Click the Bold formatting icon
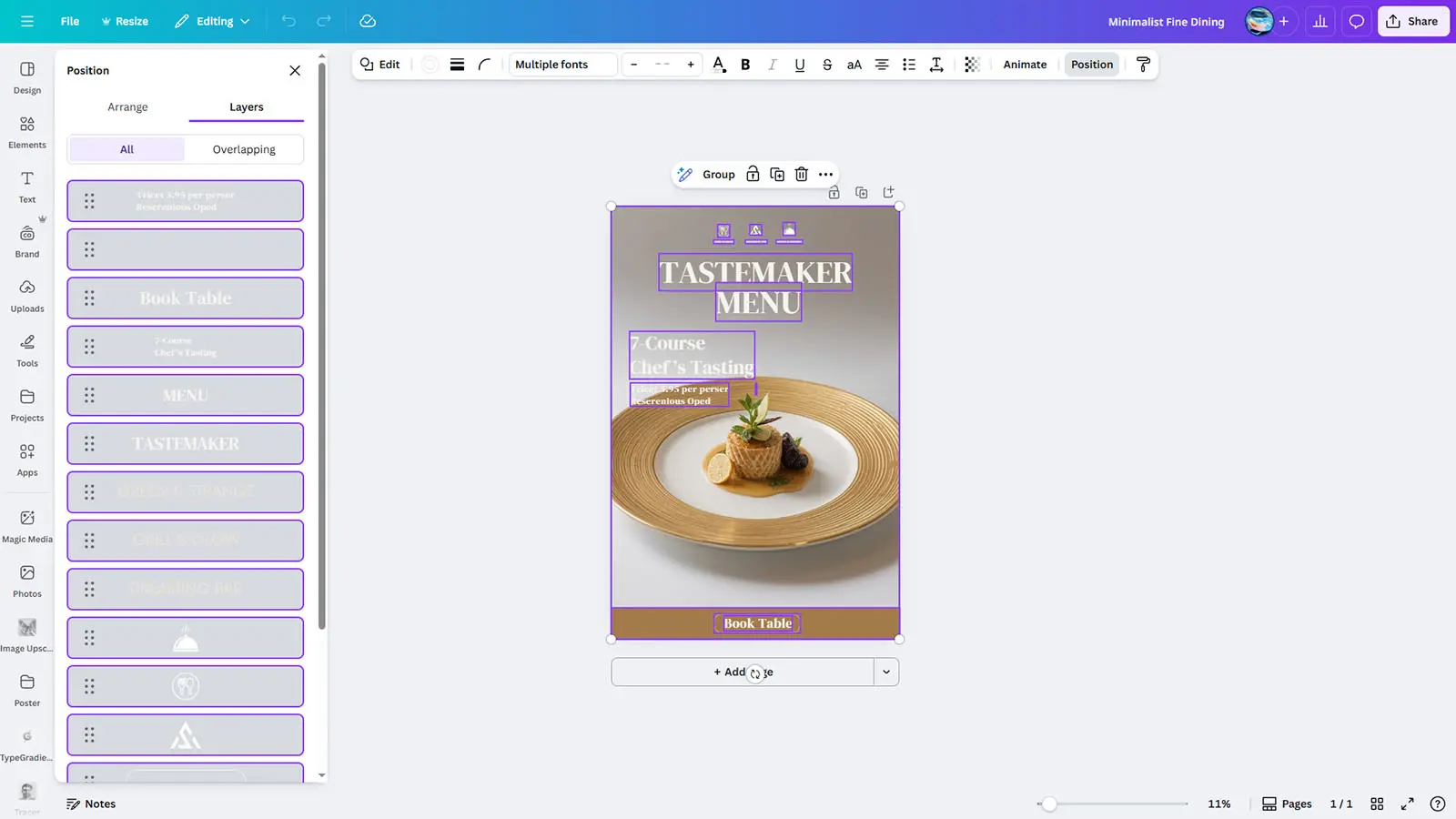This screenshot has height=819, width=1456. point(745,65)
